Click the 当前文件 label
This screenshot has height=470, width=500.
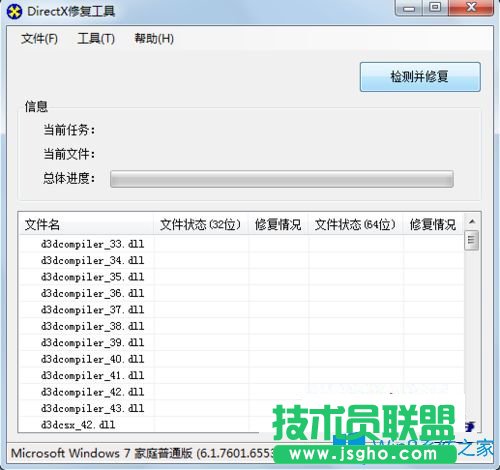click(69, 154)
